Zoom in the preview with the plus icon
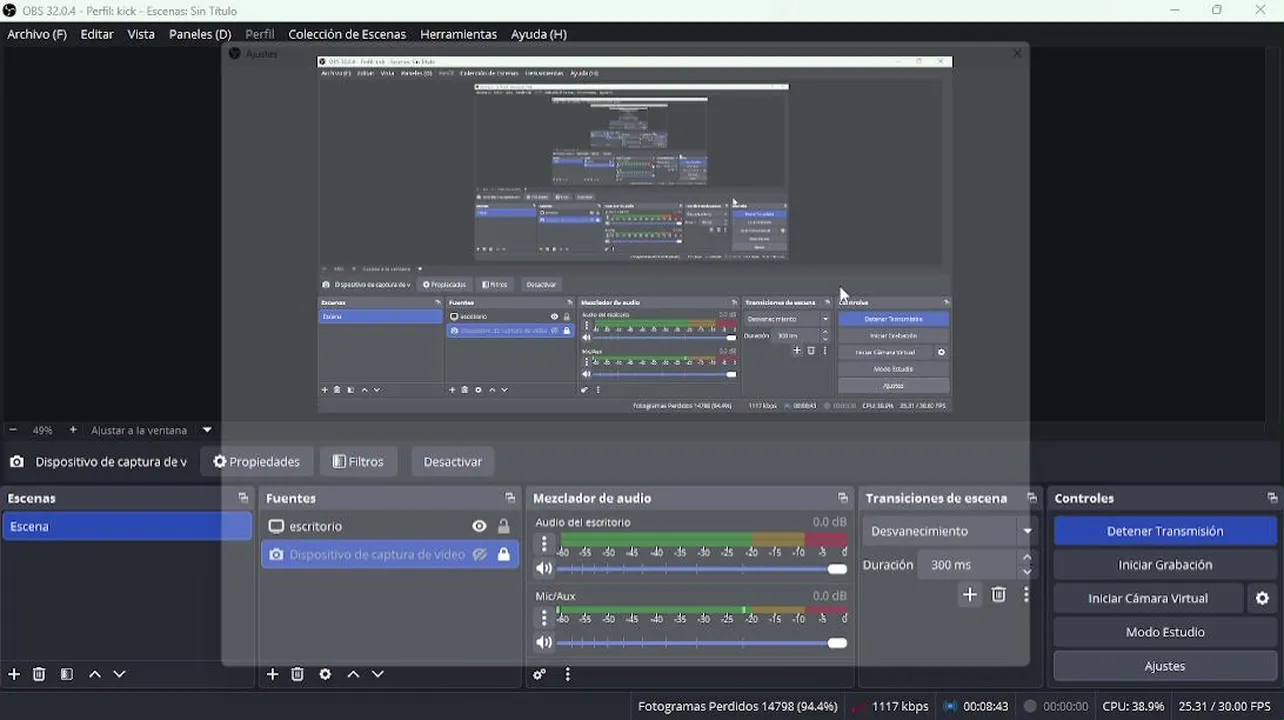 pyautogui.click(x=73, y=430)
